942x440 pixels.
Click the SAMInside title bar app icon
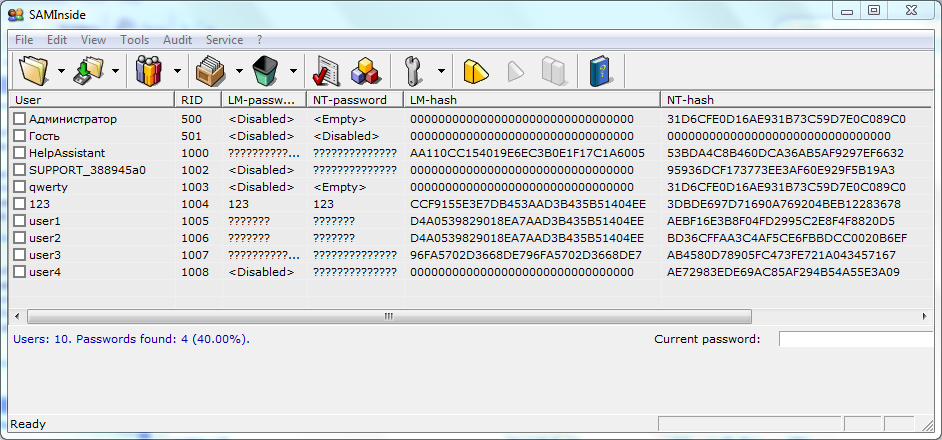pos(15,14)
